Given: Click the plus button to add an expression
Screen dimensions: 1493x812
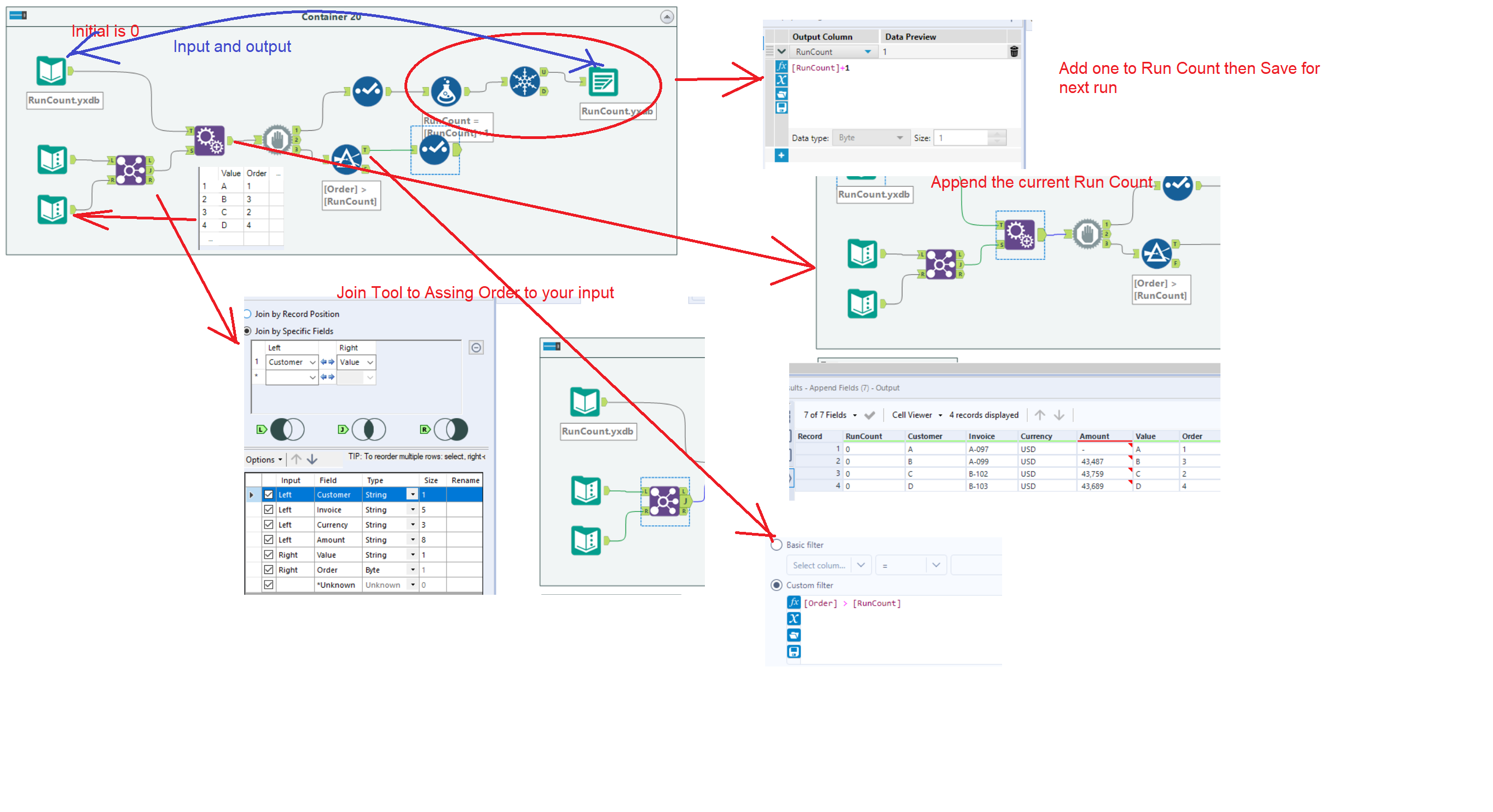Looking at the screenshot, I should (x=782, y=155).
